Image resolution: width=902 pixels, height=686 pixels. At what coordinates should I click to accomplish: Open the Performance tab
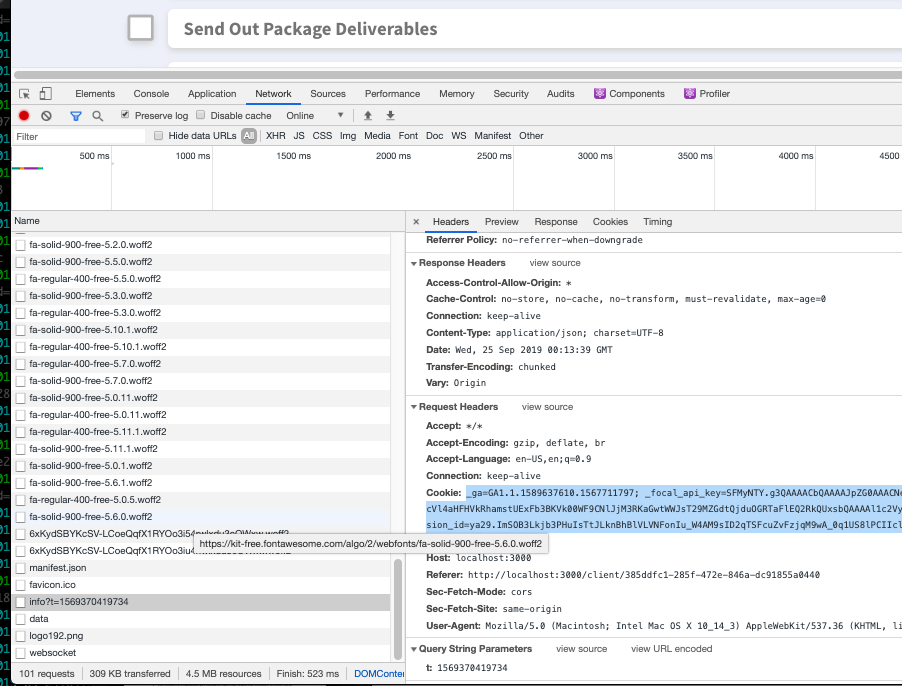(392, 94)
